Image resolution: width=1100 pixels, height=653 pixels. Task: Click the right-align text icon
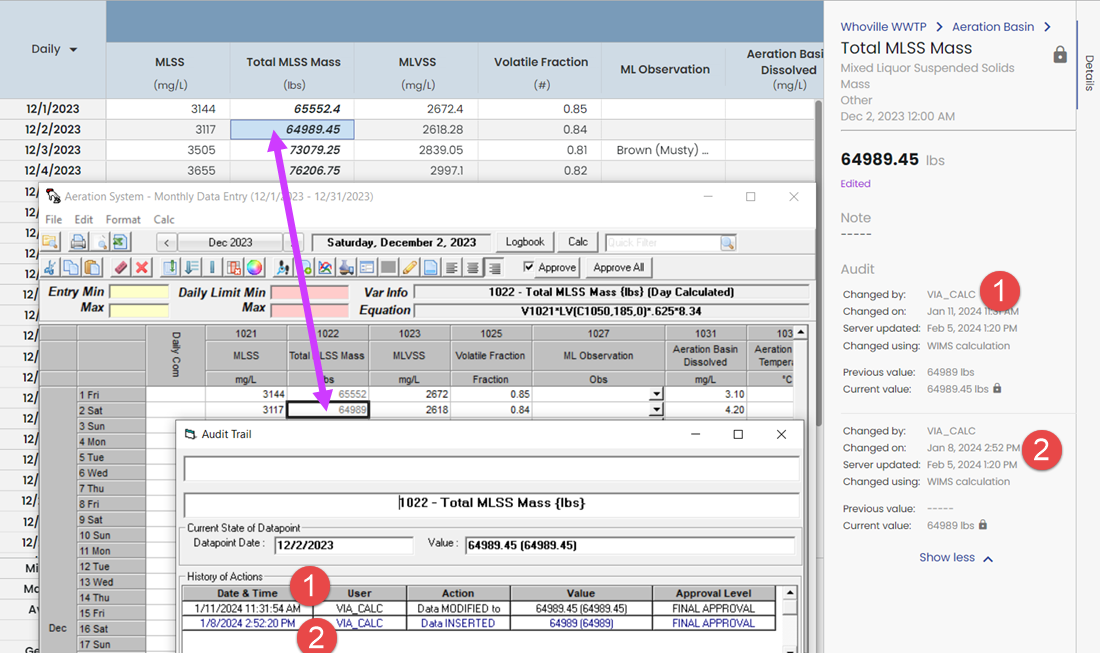[493, 268]
